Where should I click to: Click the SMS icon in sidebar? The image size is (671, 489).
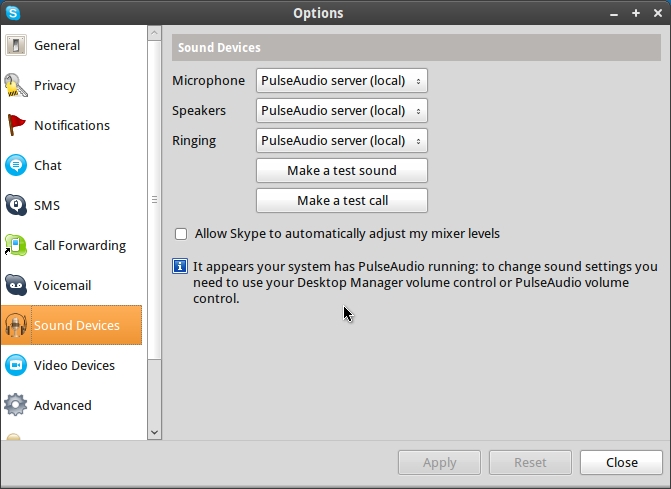pos(16,205)
